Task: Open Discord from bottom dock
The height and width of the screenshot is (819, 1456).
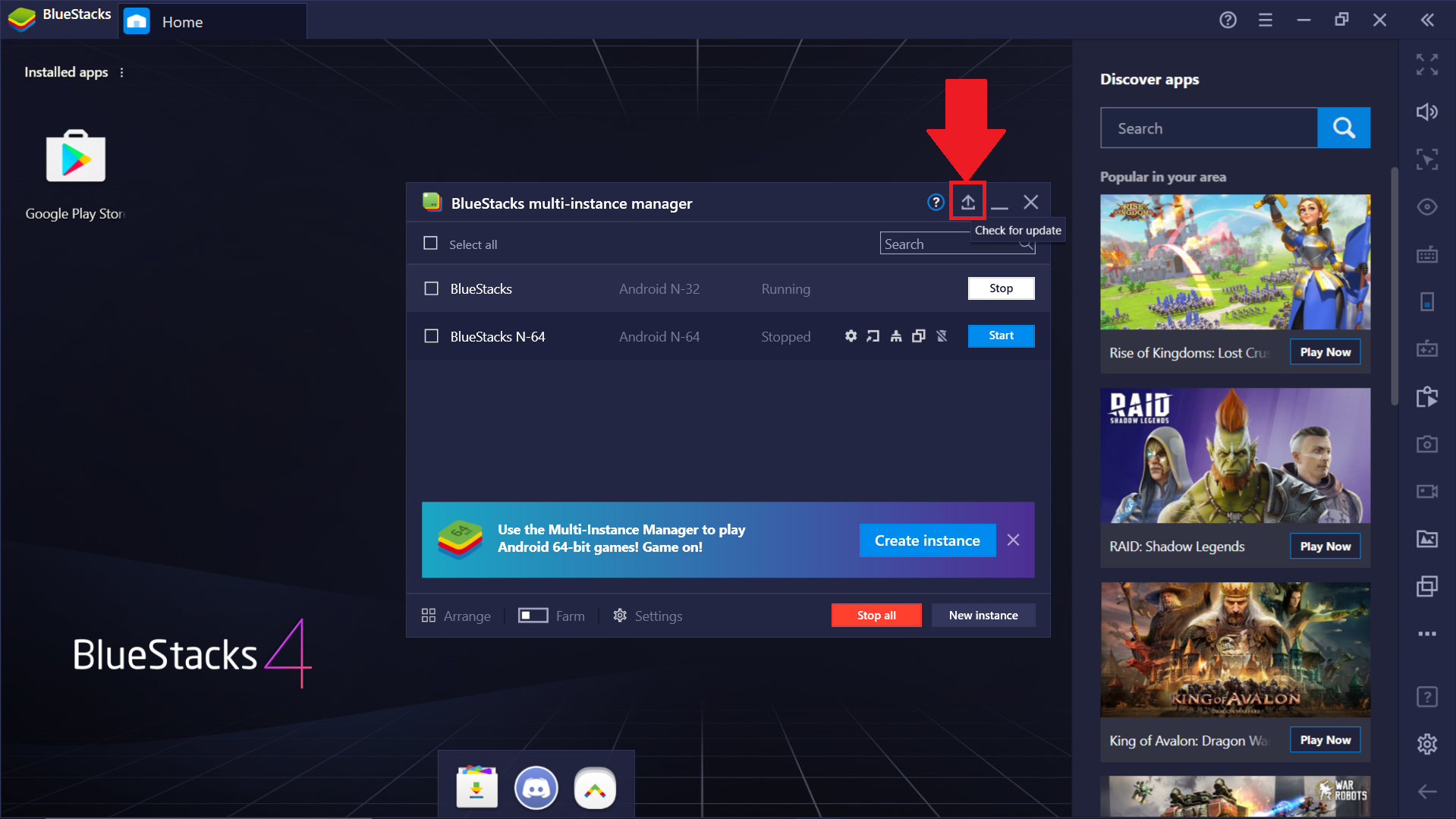Action: [x=536, y=788]
